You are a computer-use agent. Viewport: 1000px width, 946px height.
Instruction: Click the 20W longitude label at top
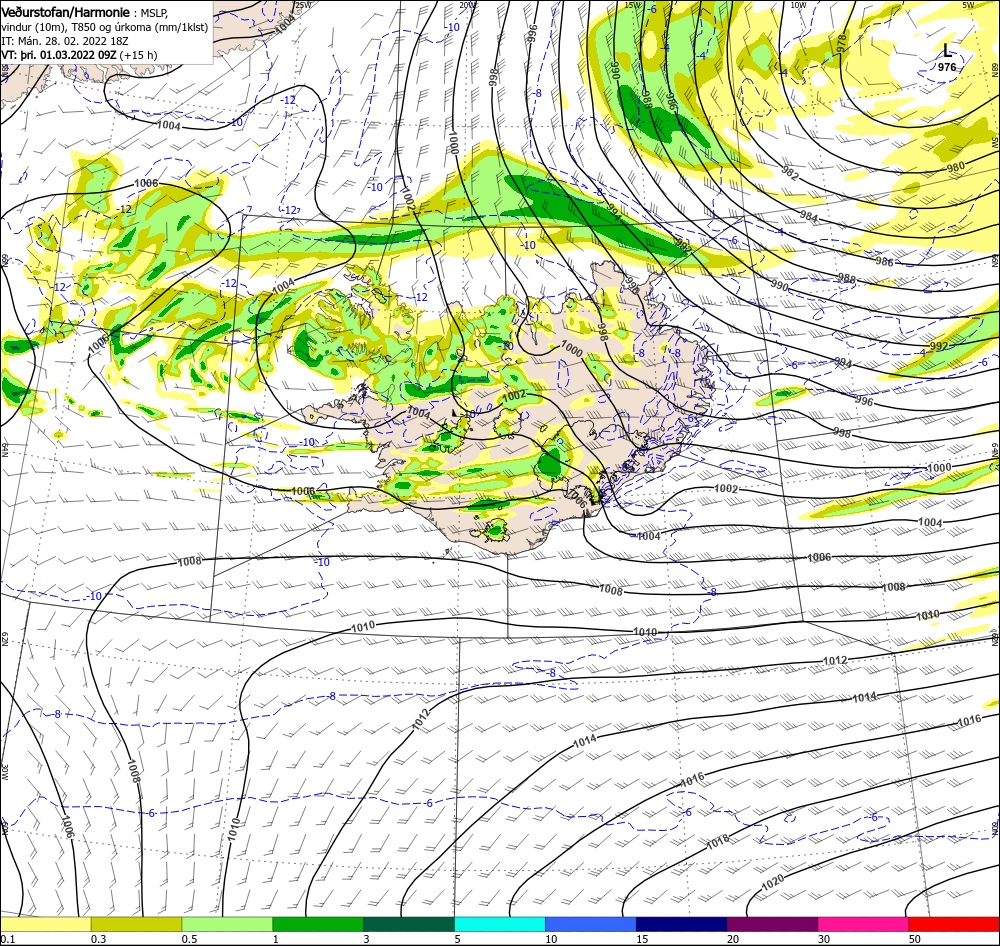coord(467,4)
